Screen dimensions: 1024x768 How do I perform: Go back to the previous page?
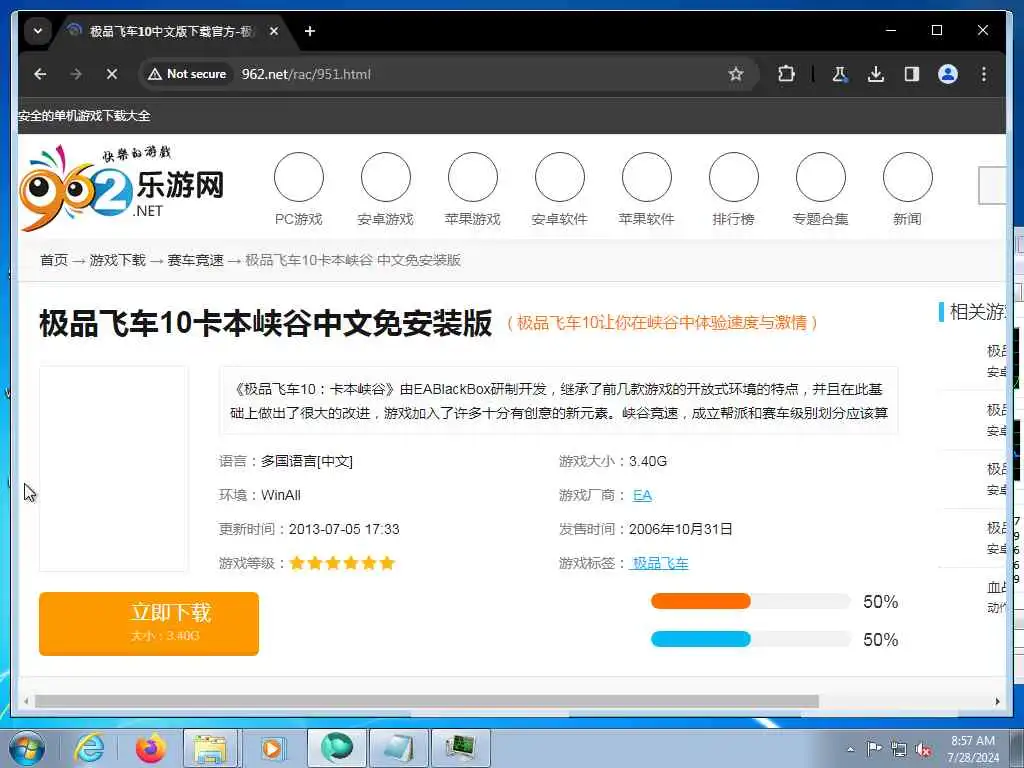[x=40, y=74]
